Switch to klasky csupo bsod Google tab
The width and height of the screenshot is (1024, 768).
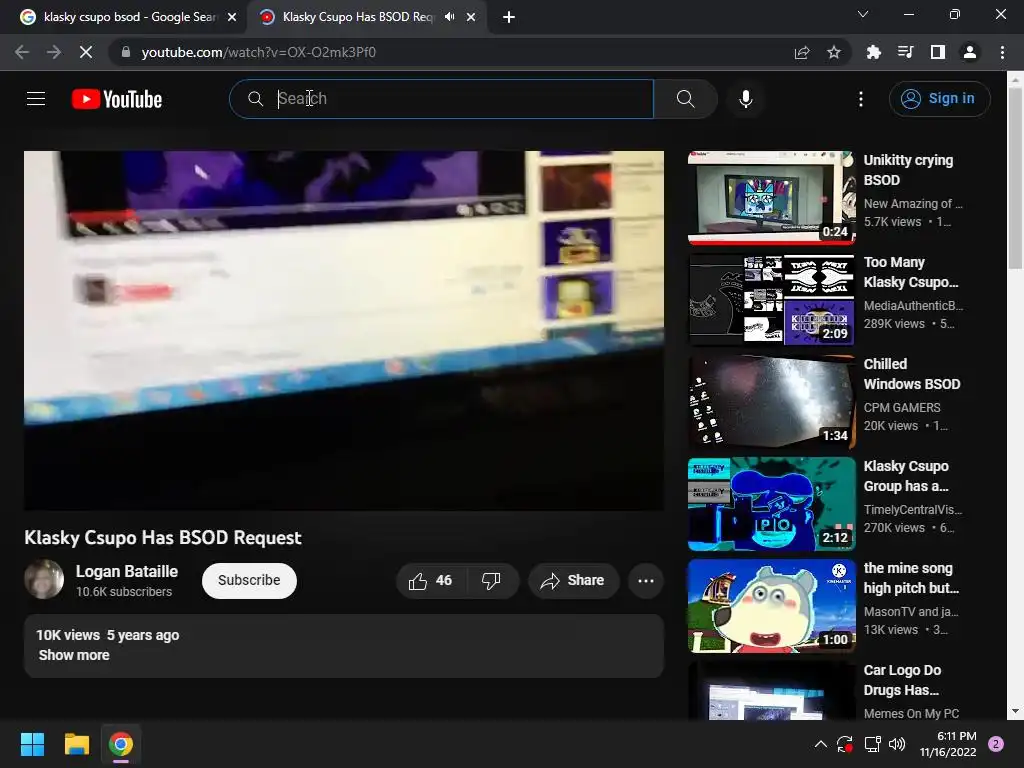tap(129, 17)
